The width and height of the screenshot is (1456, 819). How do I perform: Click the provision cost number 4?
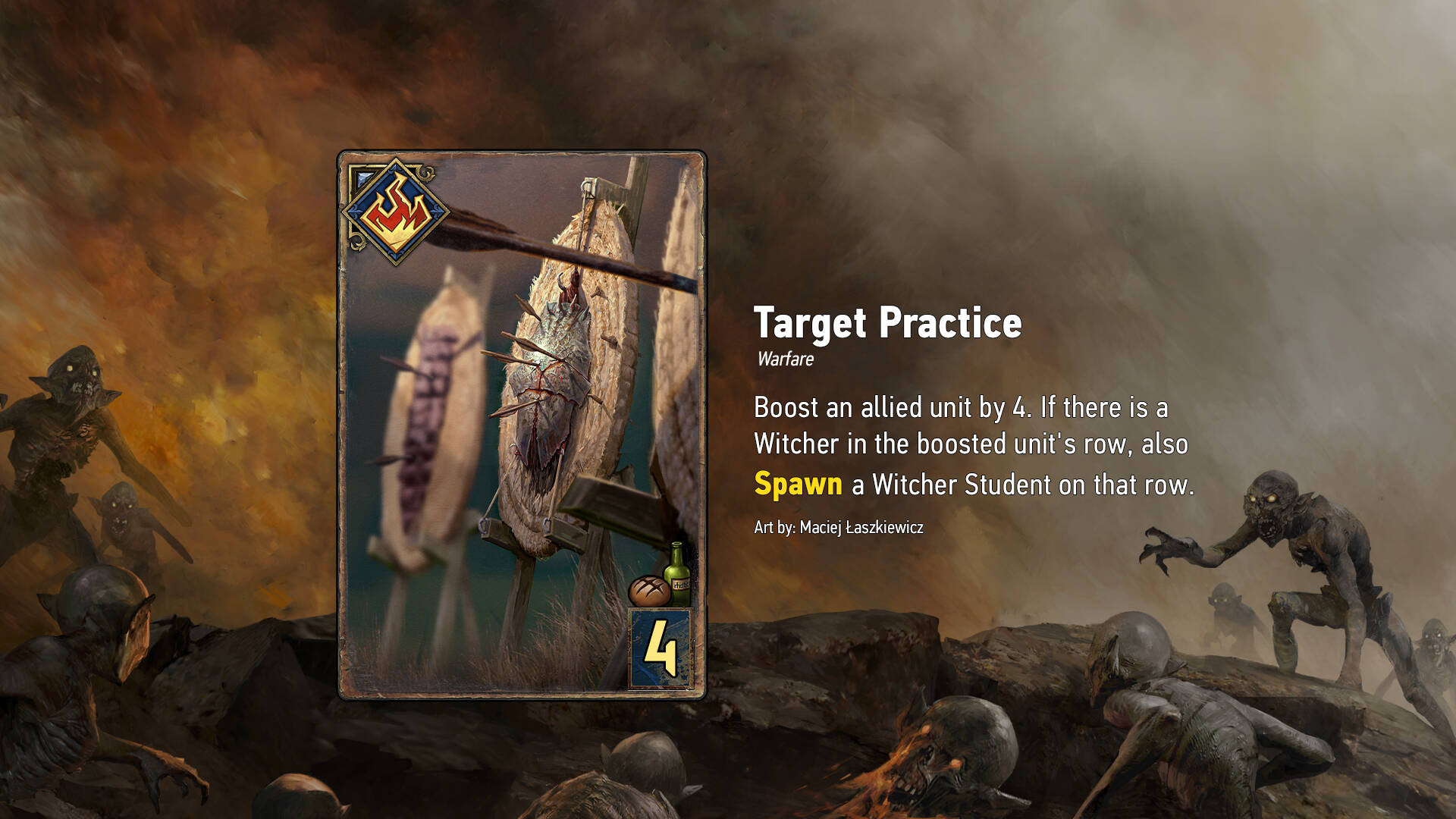661,648
